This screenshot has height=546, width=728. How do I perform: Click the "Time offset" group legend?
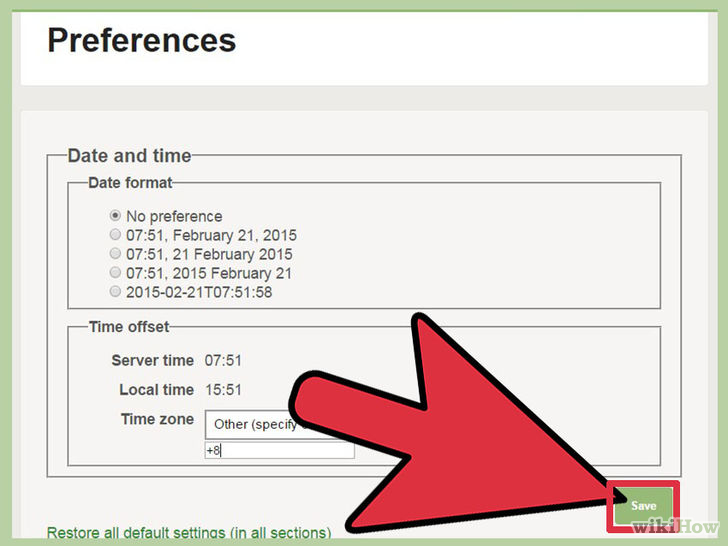(129, 327)
